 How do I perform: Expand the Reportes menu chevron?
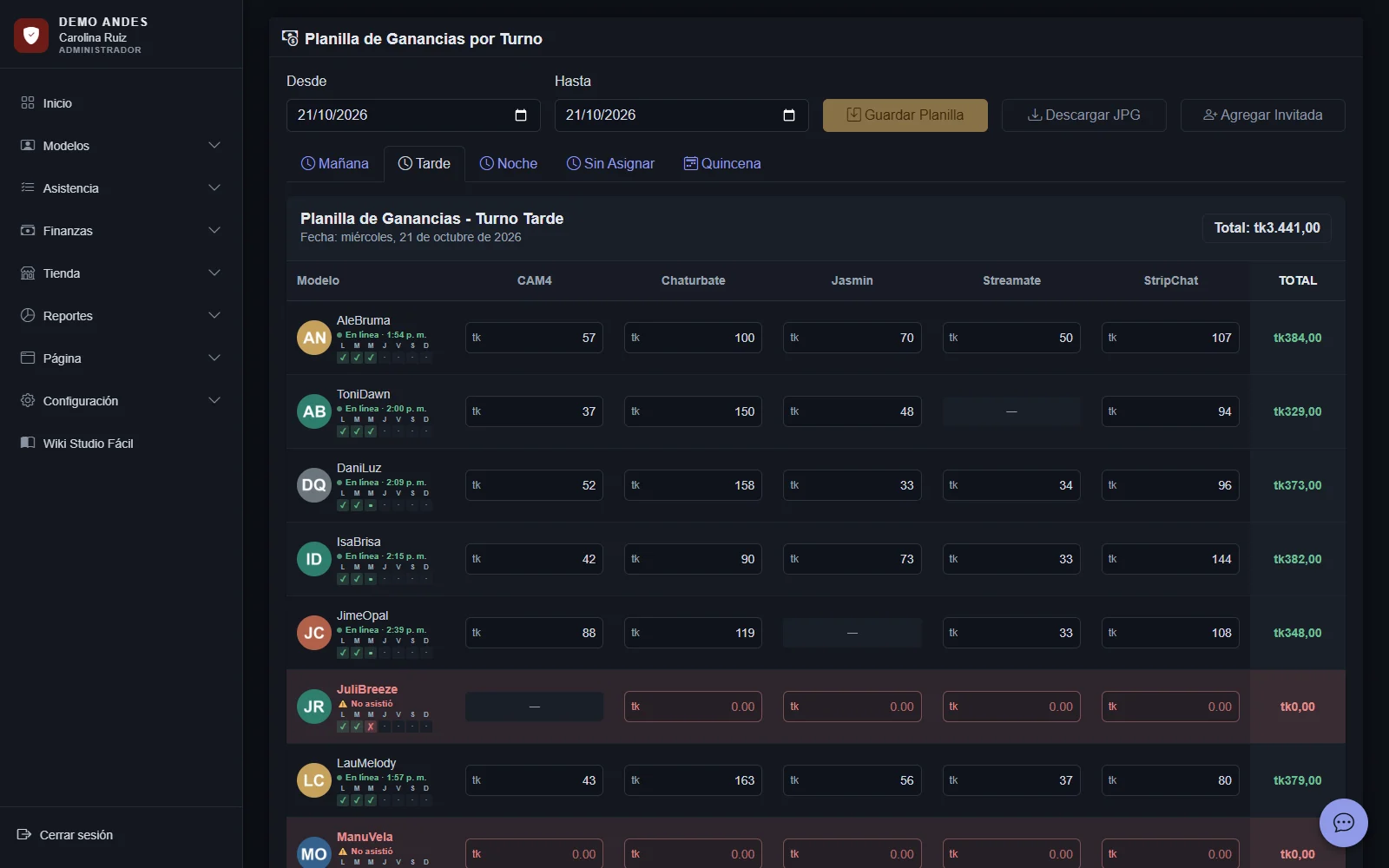click(214, 315)
